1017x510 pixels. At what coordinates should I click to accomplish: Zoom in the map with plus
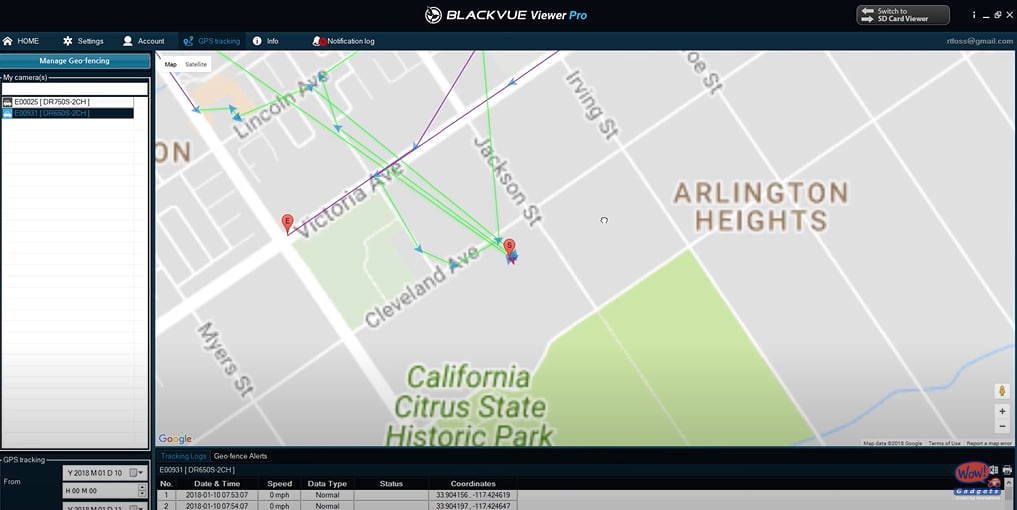(1002, 411)
